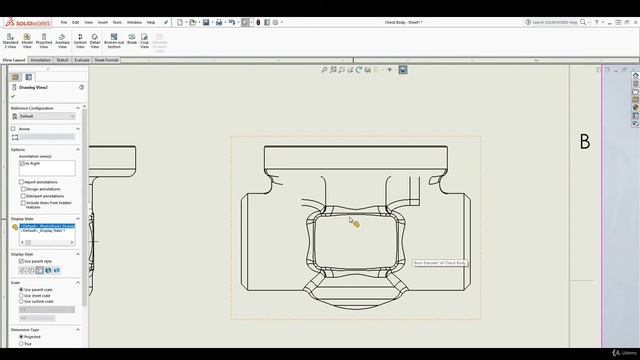Viewport: 640px width, 360px height.
Task: Open the File menu
Action: pos(64,22)
